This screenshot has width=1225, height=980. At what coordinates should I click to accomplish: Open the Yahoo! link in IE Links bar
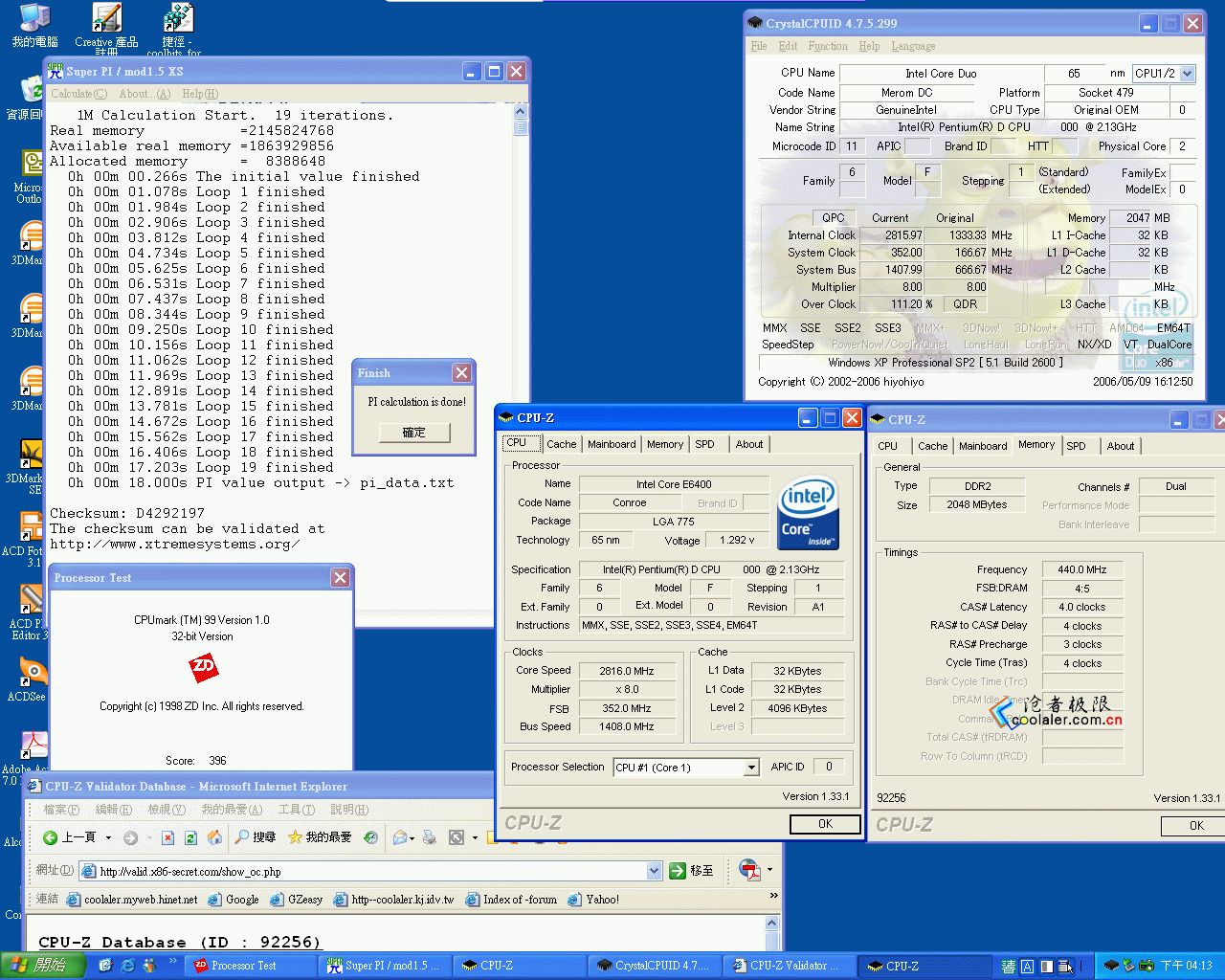coord(593,900)
